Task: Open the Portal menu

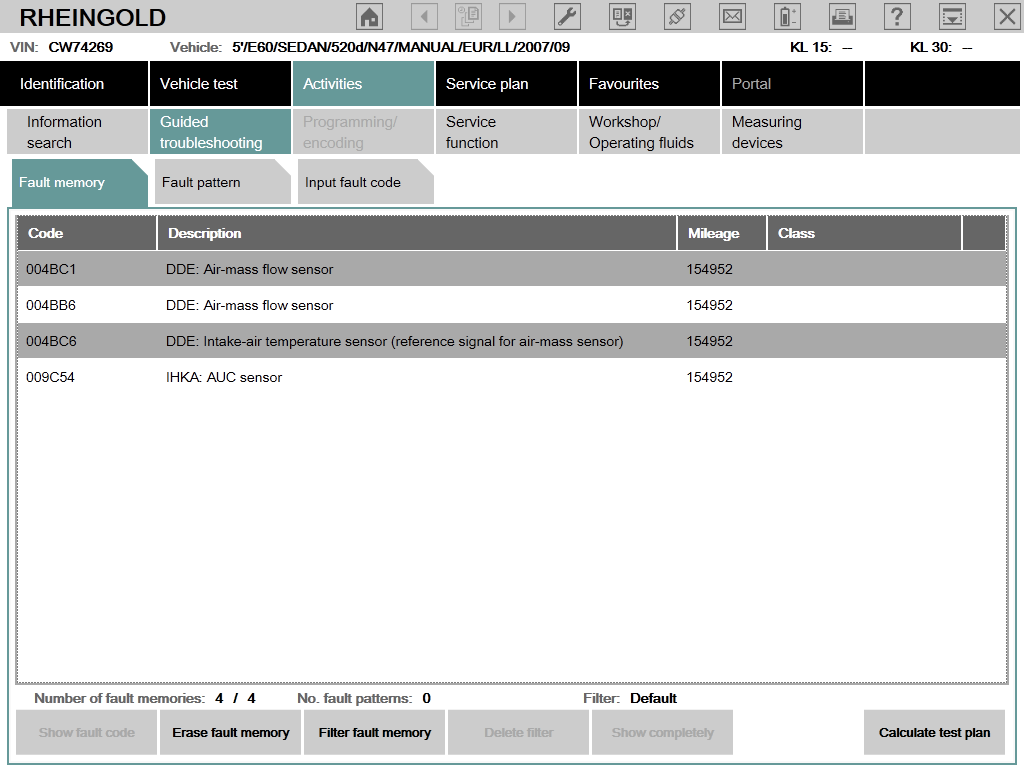Action: 792,84
